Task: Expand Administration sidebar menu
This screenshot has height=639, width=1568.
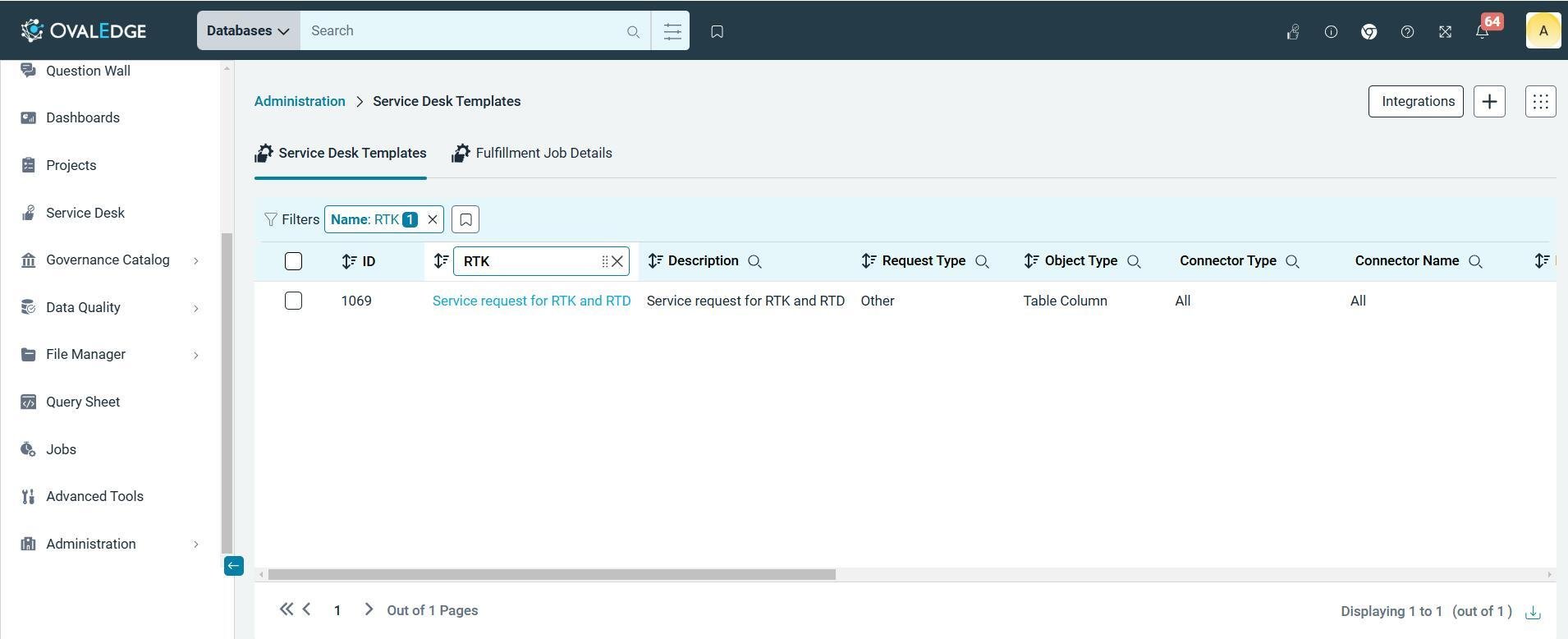Action: pyautogui.click(x=195, y=544)
